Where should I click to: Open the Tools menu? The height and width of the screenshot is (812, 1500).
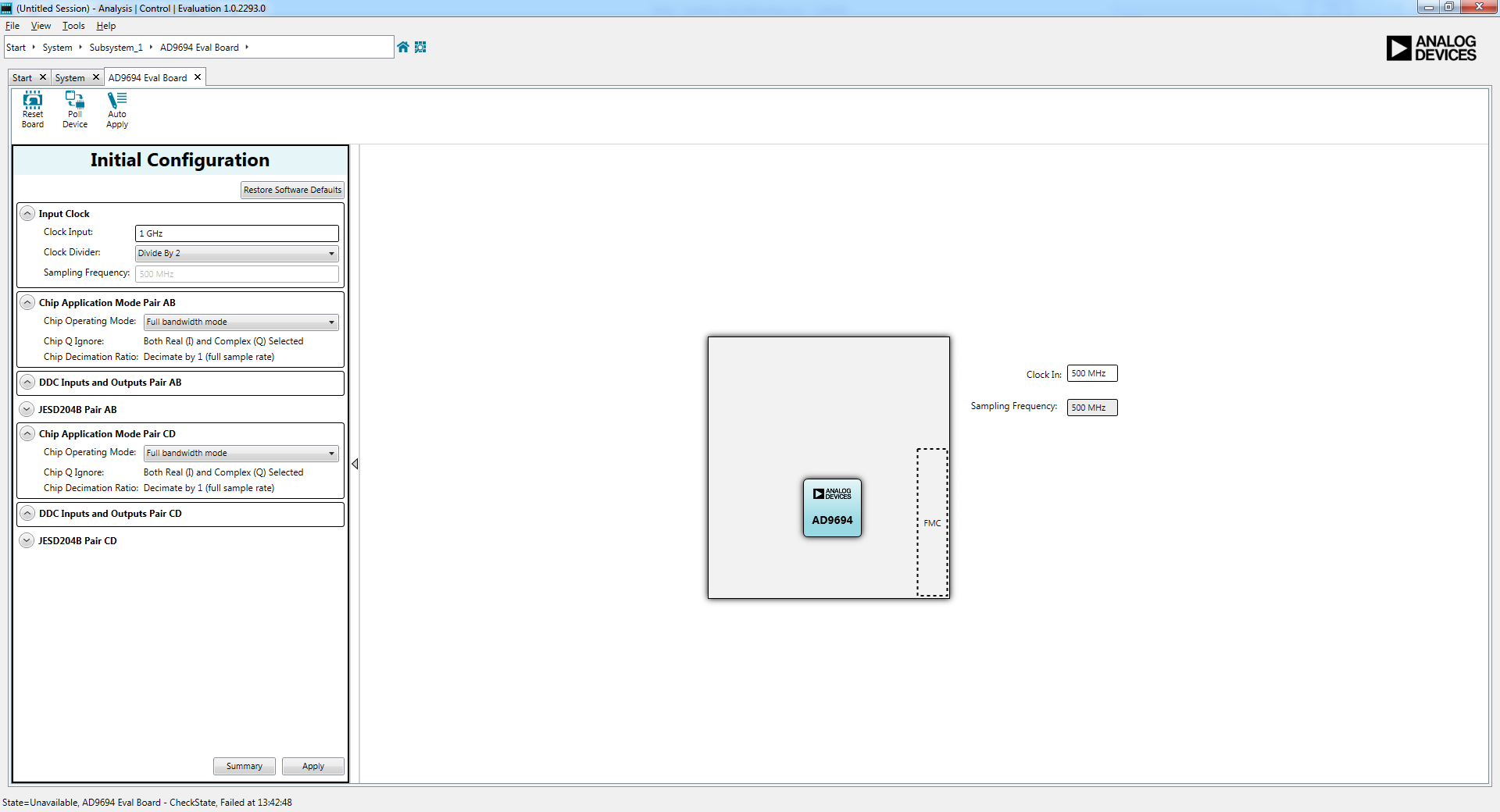point(73,26)
